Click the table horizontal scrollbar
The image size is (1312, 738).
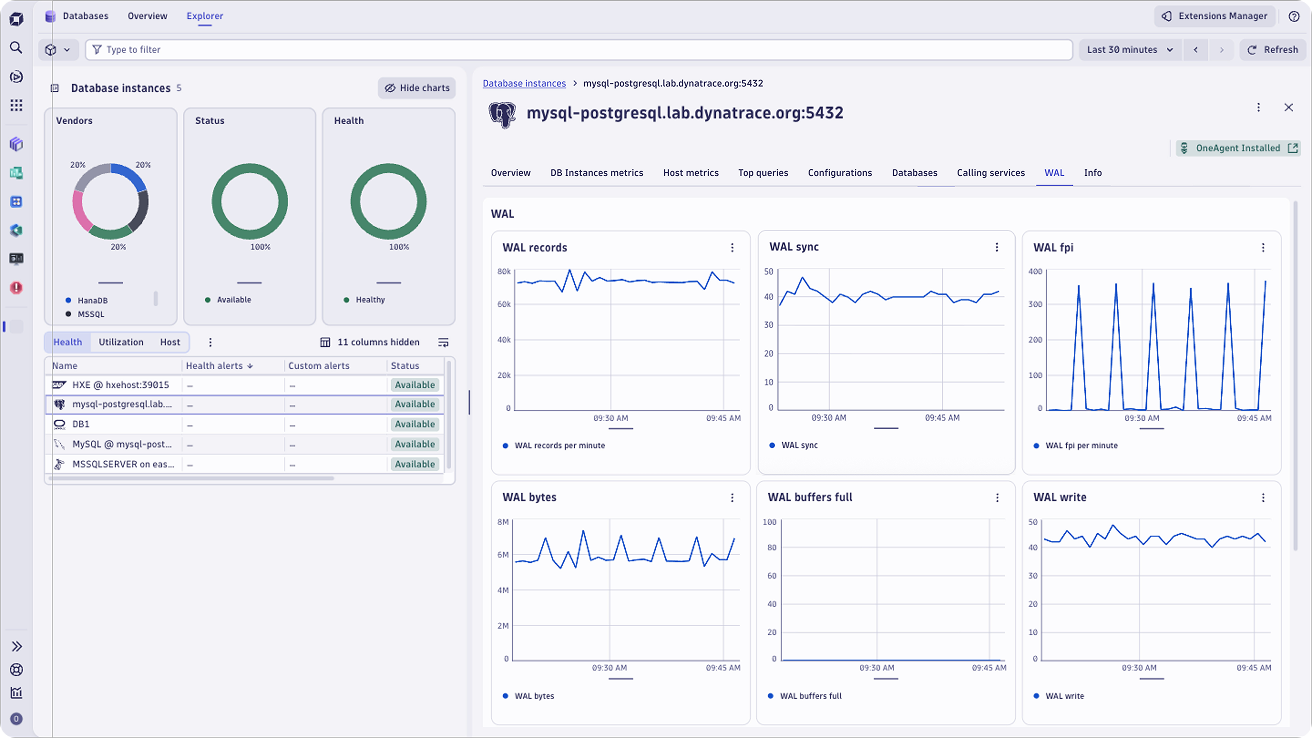click(x=190, y=478)
